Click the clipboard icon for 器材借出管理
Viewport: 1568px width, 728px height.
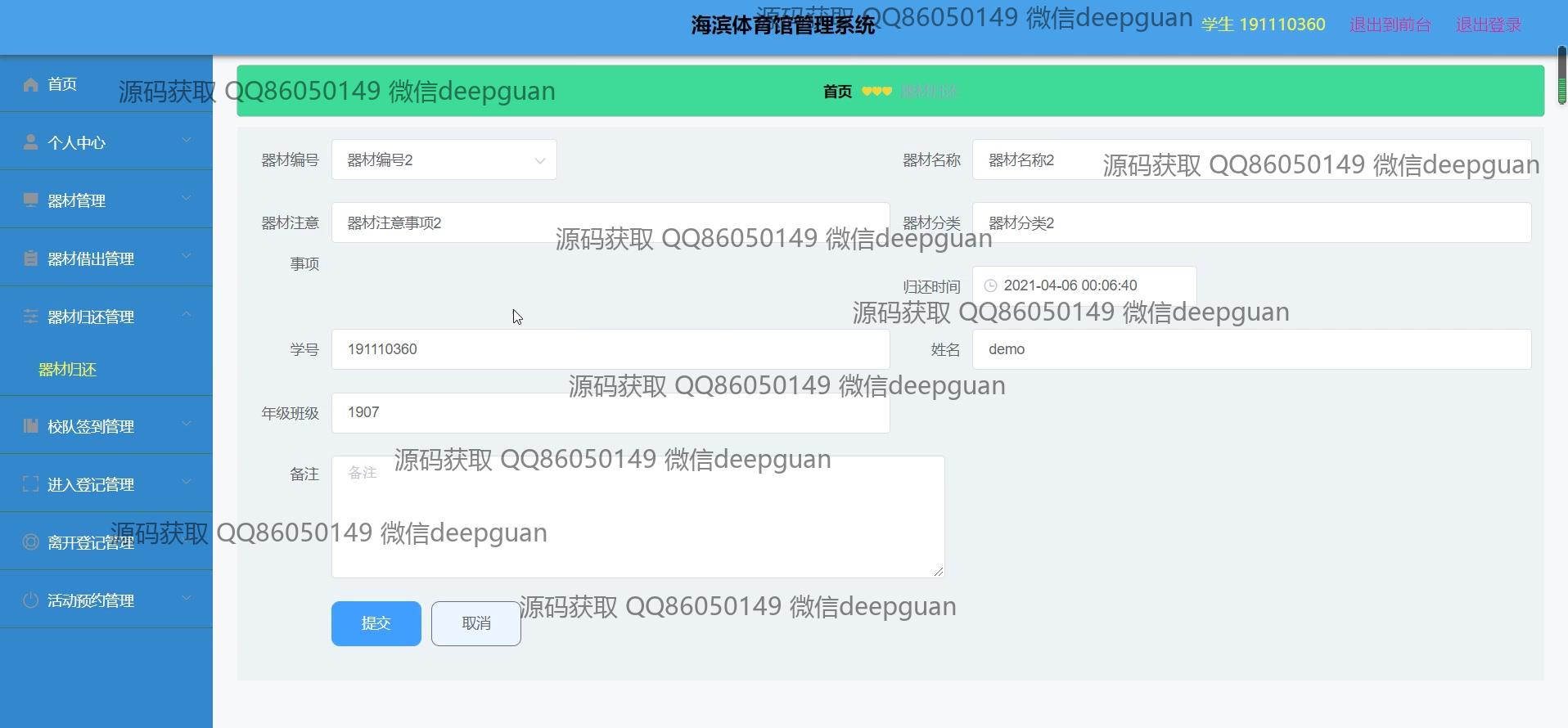31,258
